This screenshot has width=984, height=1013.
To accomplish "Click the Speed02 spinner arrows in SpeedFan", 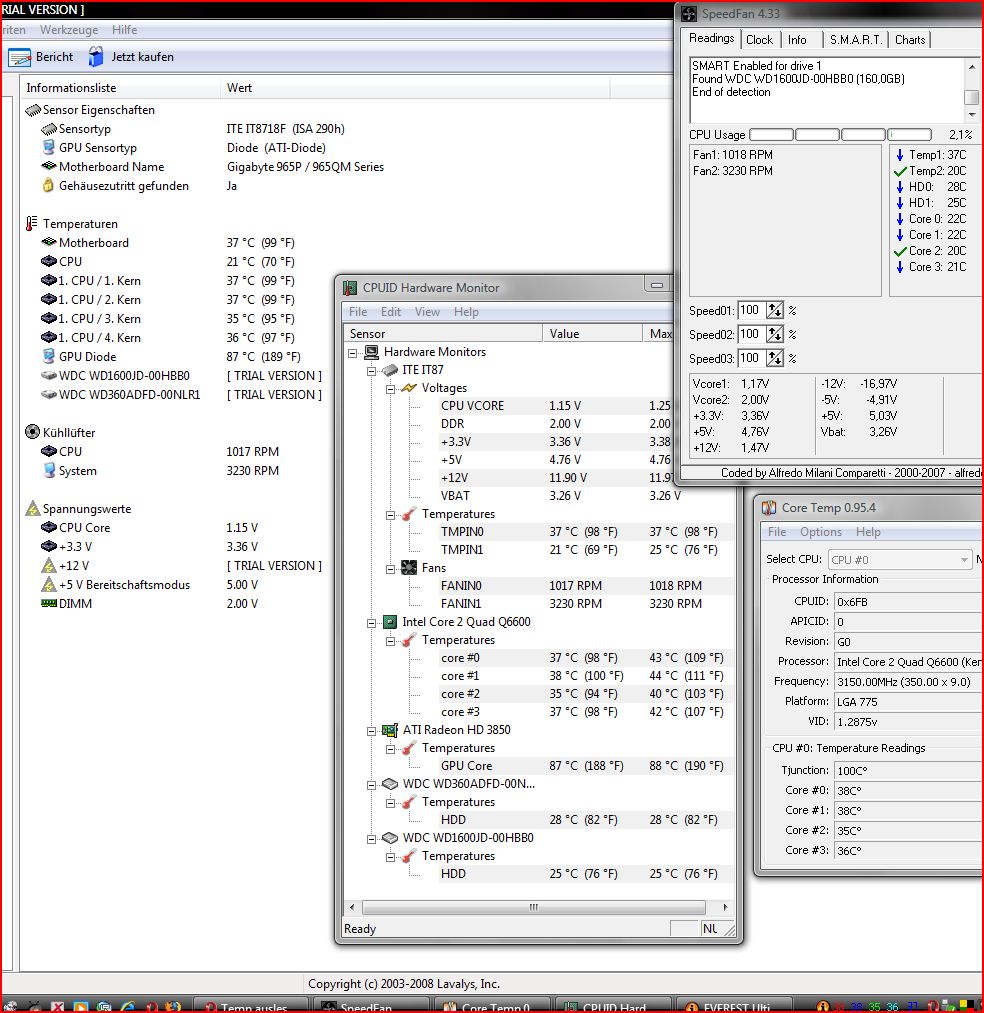I will pyautogui.click(x=775, y=335).
